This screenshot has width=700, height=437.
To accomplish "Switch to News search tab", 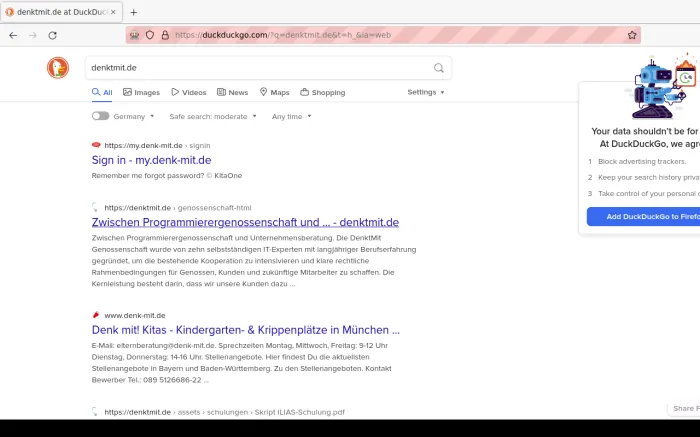I will [233, 92].
